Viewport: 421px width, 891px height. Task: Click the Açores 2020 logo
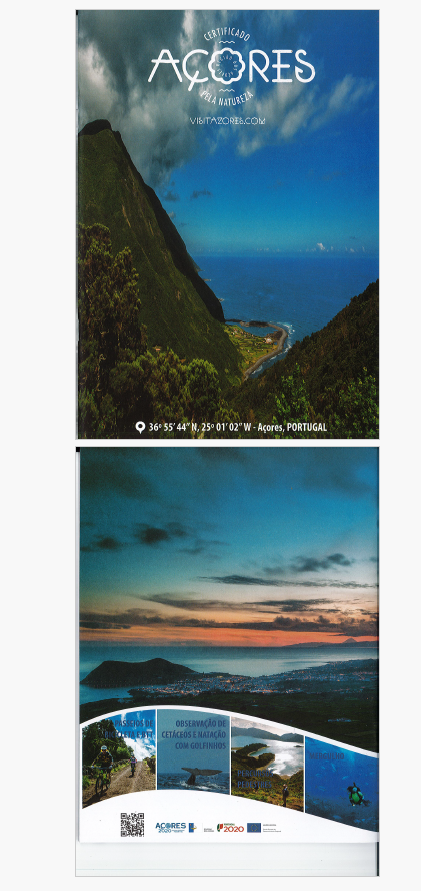click(171, 827)
